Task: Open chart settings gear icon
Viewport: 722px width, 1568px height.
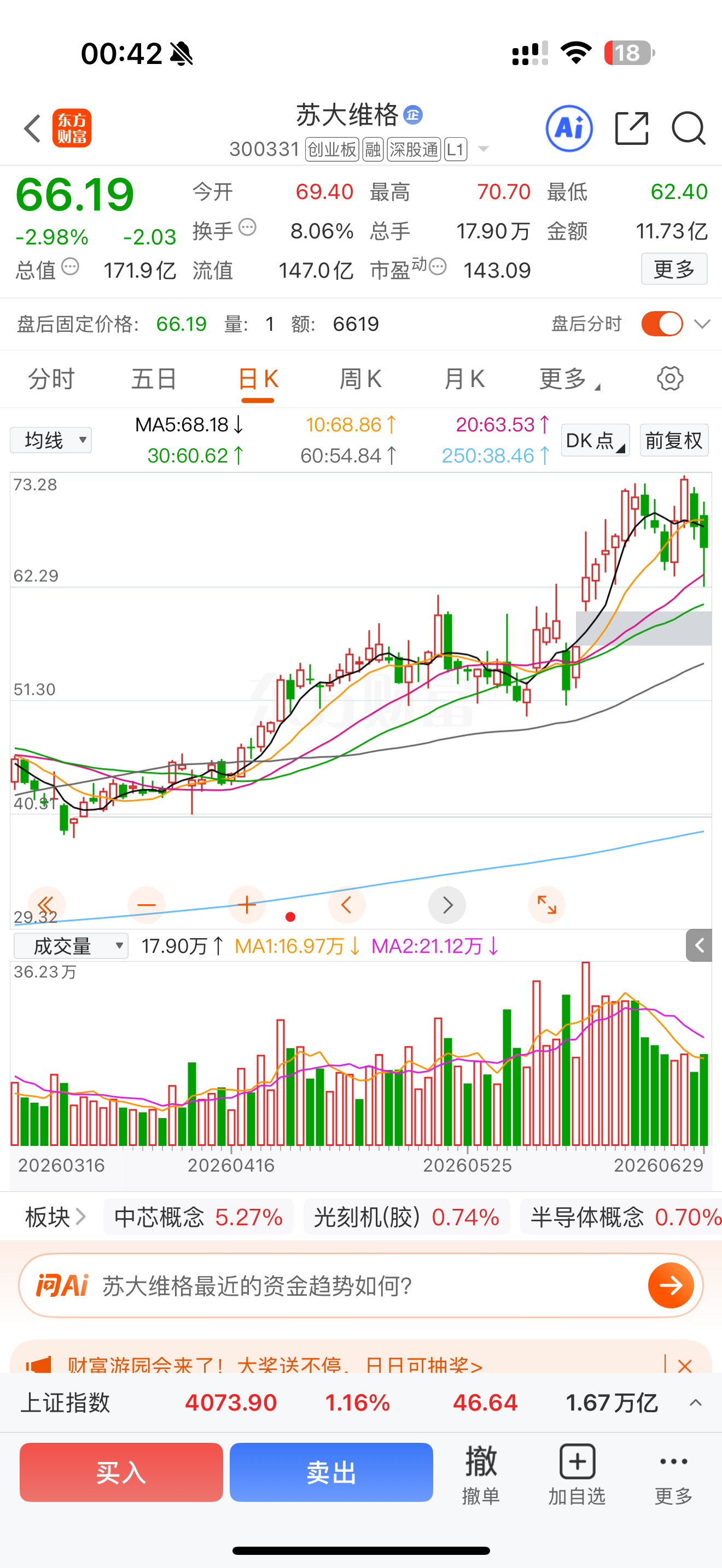Action: 669,379
